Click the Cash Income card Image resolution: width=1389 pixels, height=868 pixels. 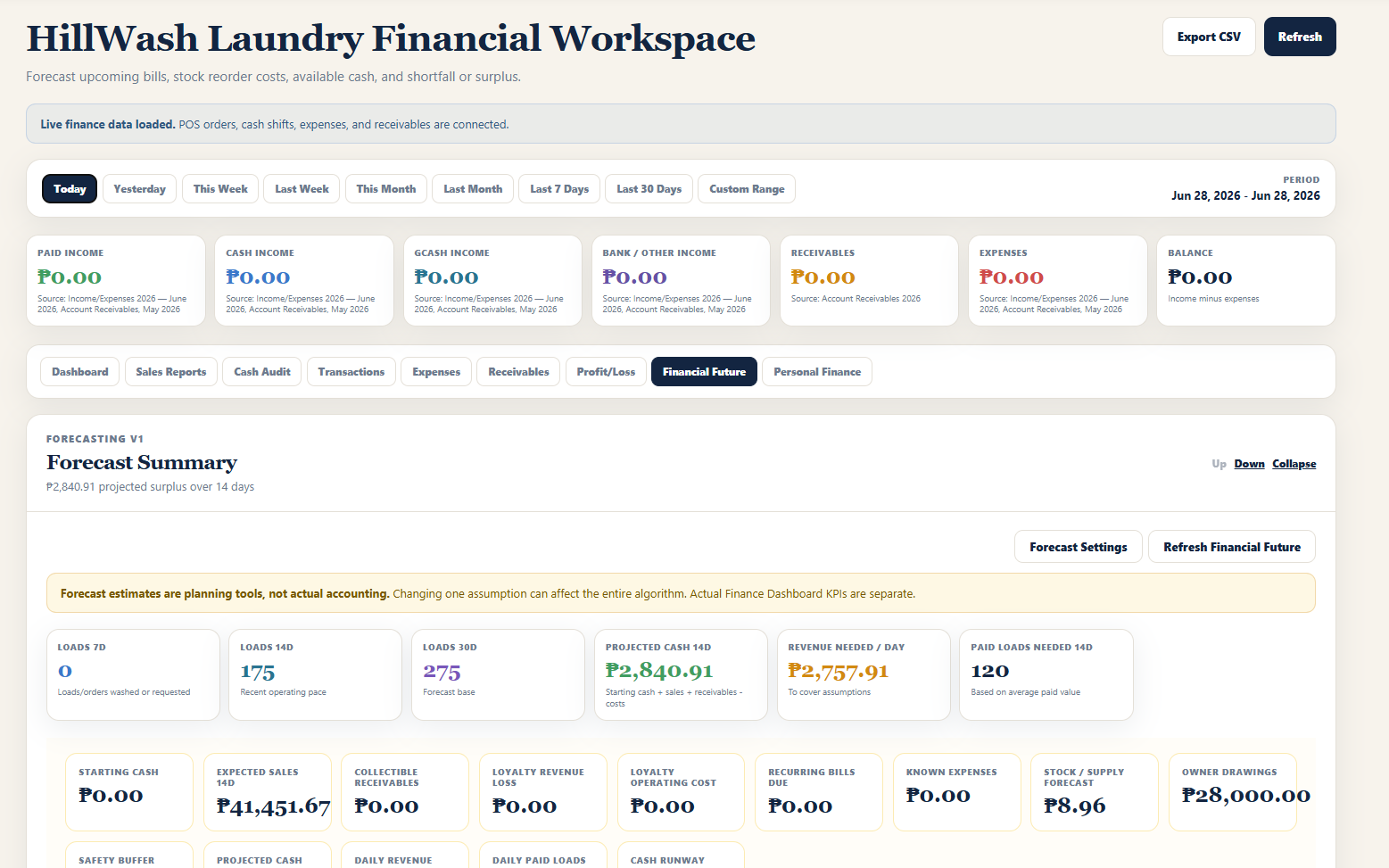(x=304, y=281)
